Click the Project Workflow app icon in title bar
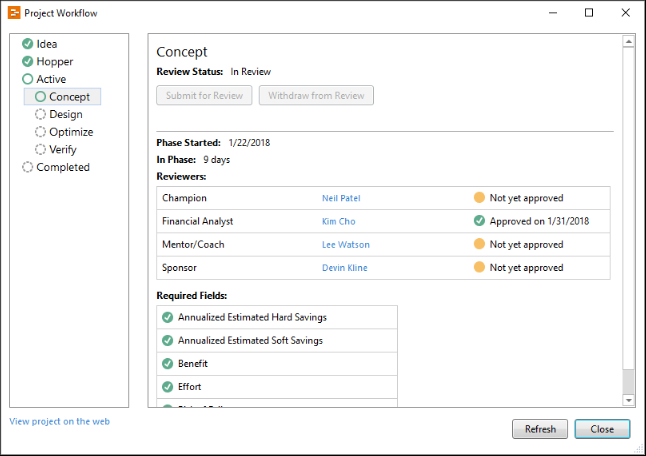646x456 pixels. pos(13,13)
